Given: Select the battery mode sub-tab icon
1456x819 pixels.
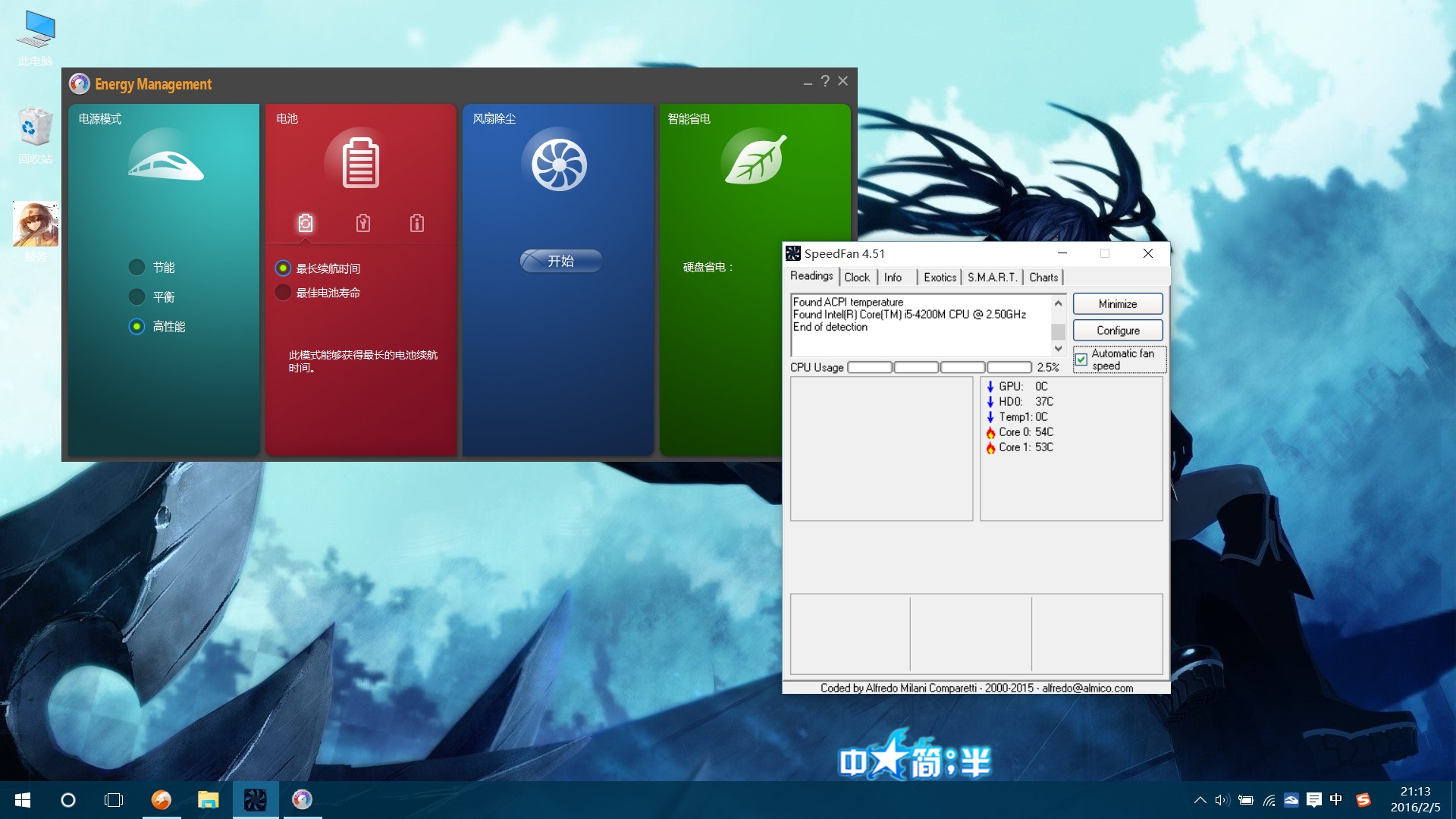Looking at the screenshot, I should [x=305, y=223].
